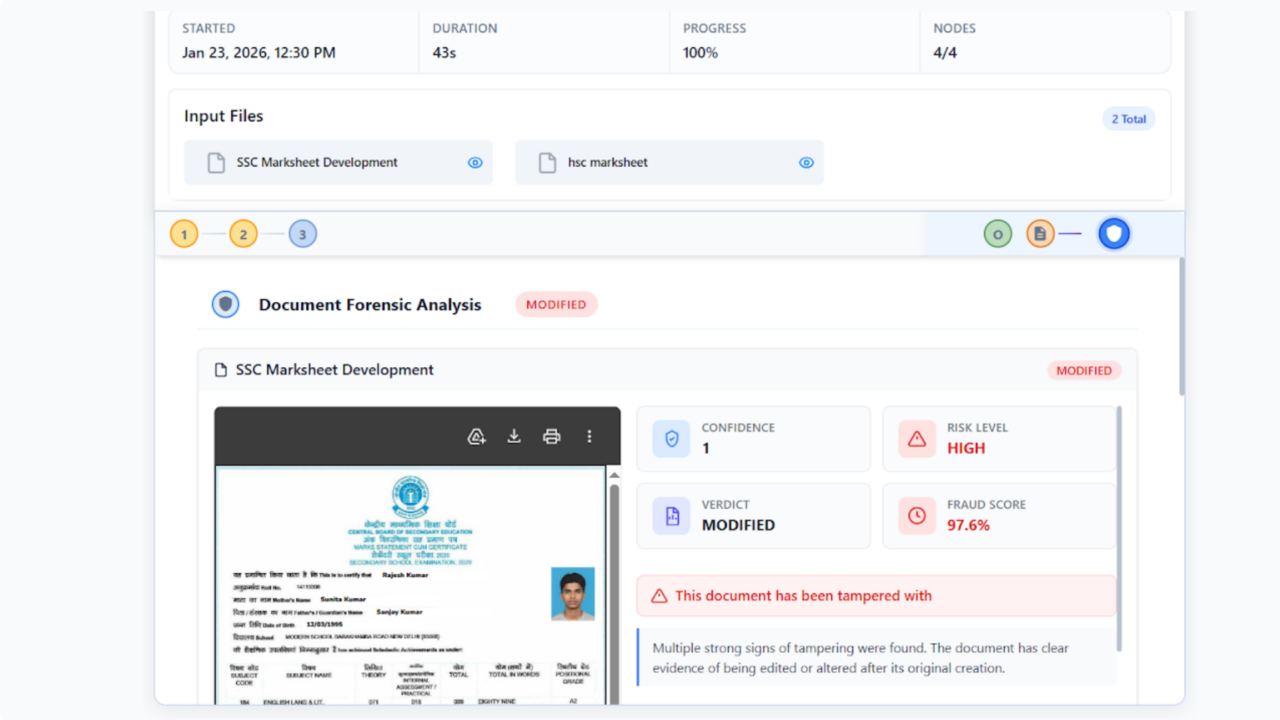Click the 97.6% fraud score value
This screenshot has width=1280, height=720.
coord(968,525)
